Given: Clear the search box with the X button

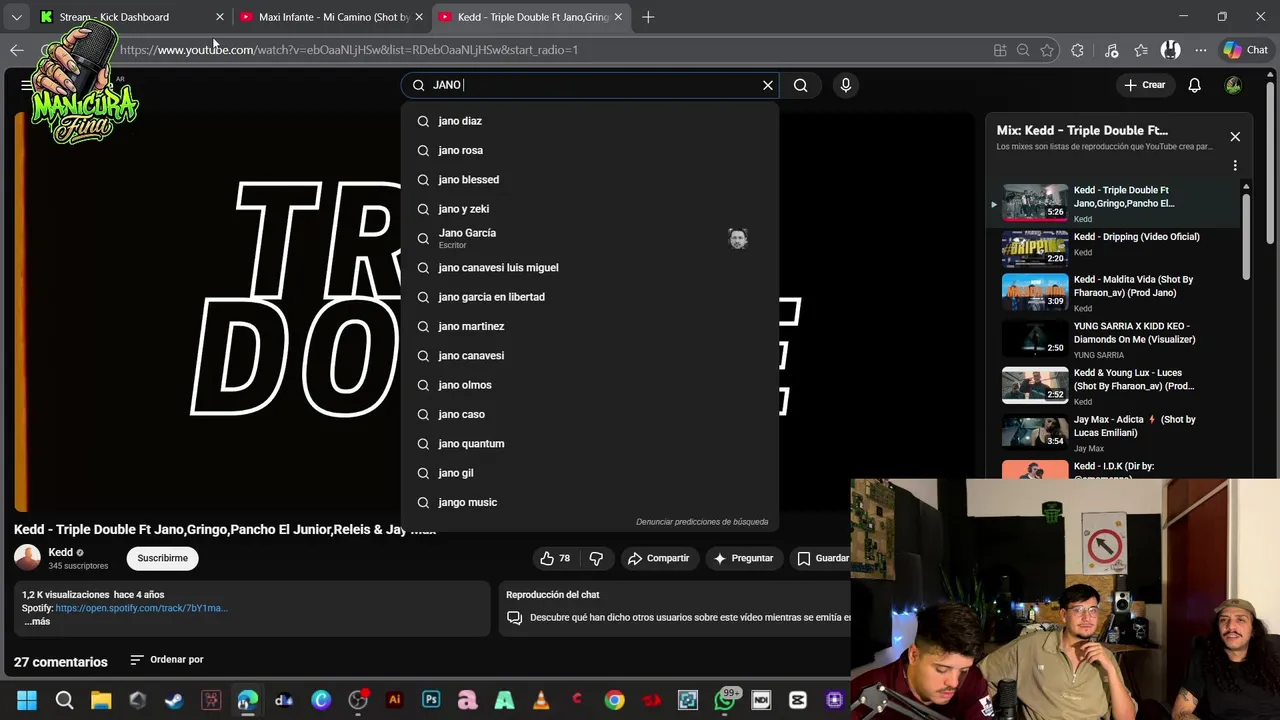Looking at the screenshot, I should (768, 85).
